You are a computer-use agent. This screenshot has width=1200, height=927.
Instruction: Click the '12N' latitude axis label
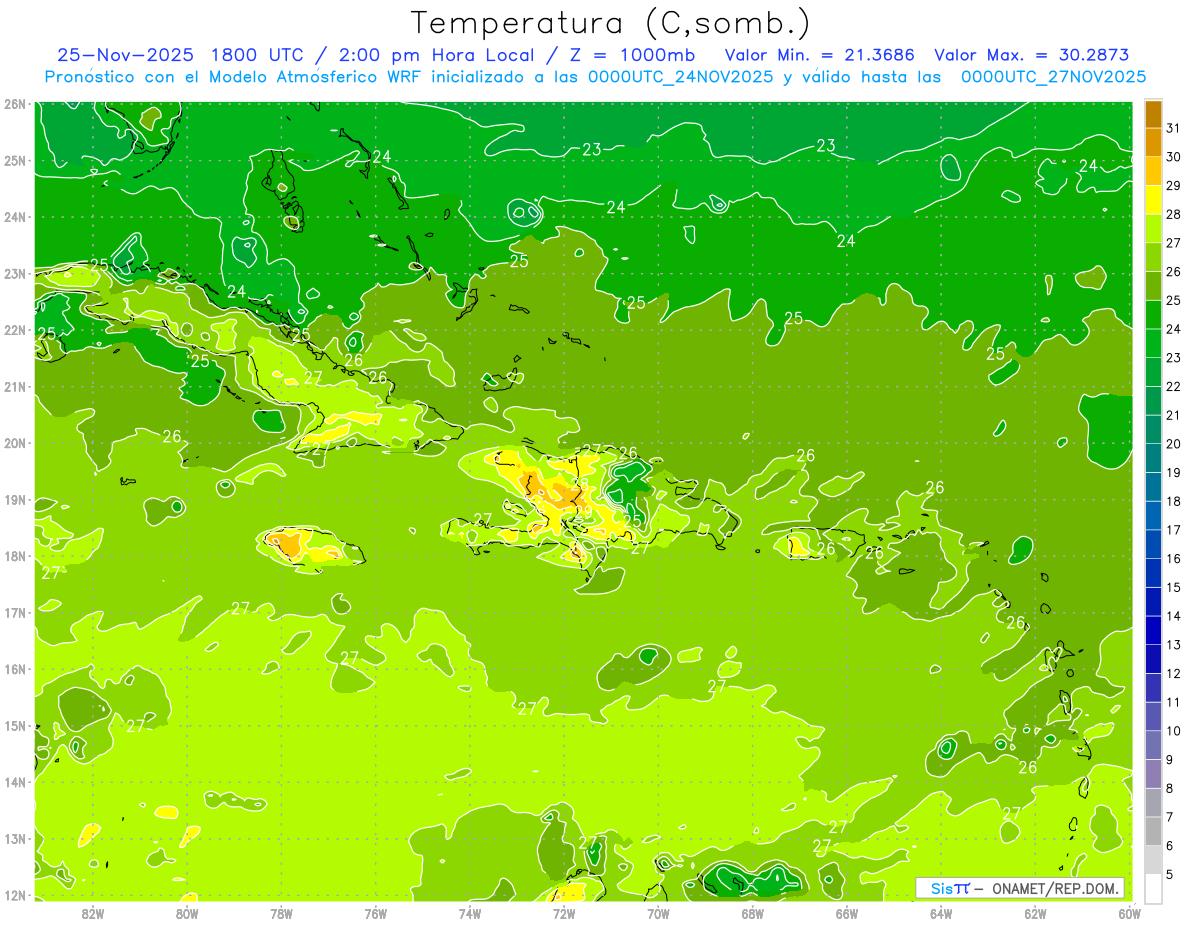point(14,895)
